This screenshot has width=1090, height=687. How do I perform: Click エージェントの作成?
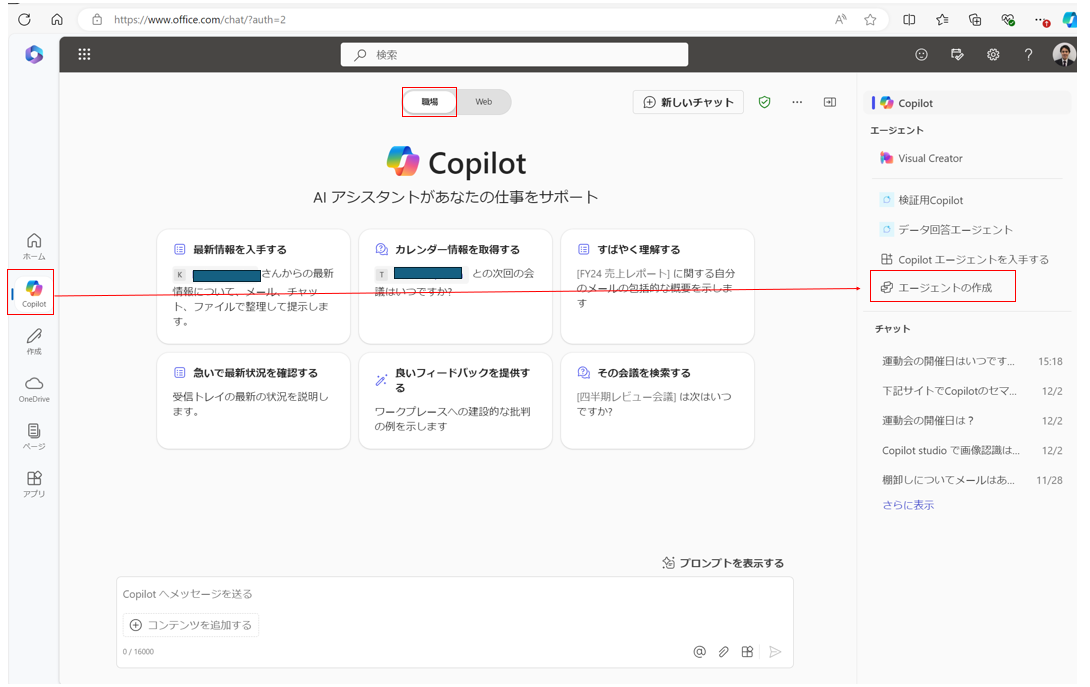(x=936, y=287)
